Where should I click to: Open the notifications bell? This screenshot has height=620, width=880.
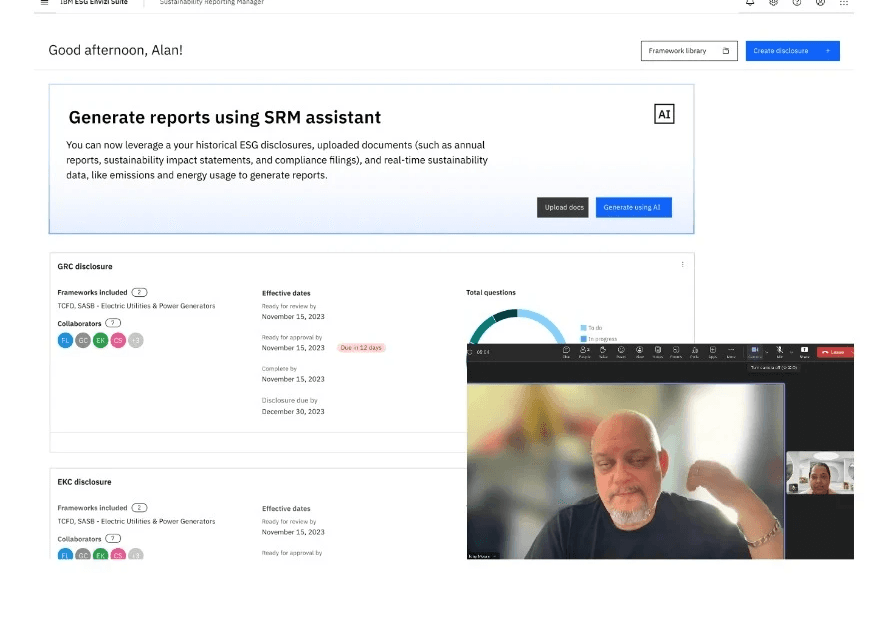(750, 2)
